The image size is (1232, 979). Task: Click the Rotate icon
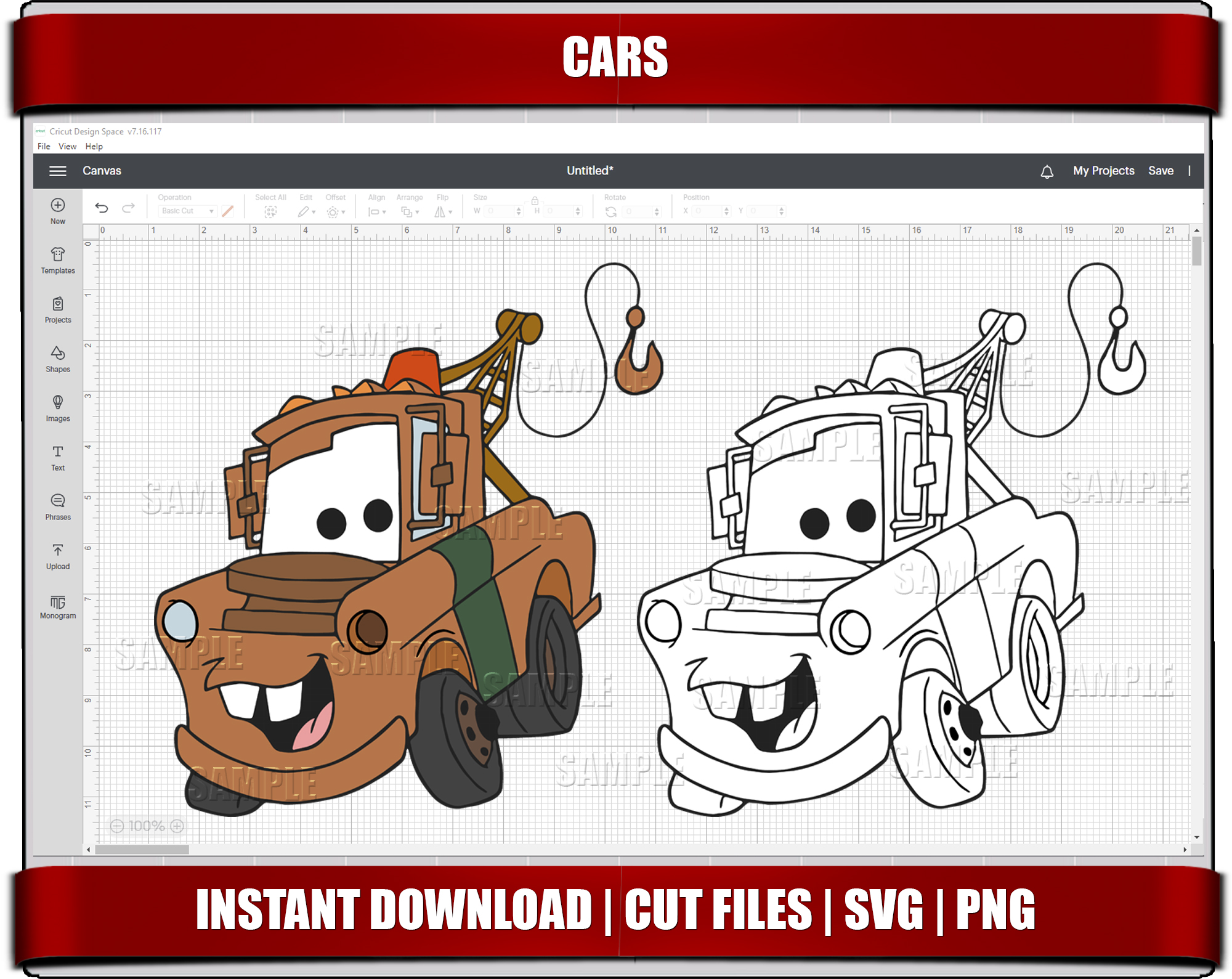coord(611,211)
